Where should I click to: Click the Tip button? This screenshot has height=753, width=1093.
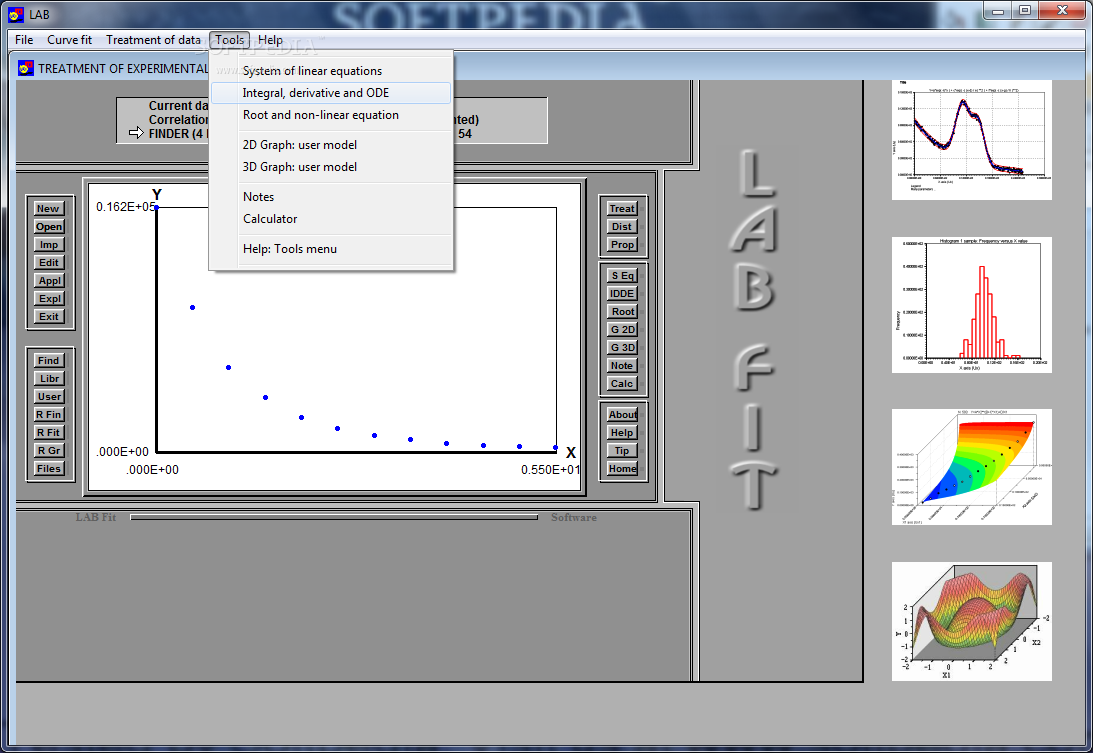(x=622, y=451)
